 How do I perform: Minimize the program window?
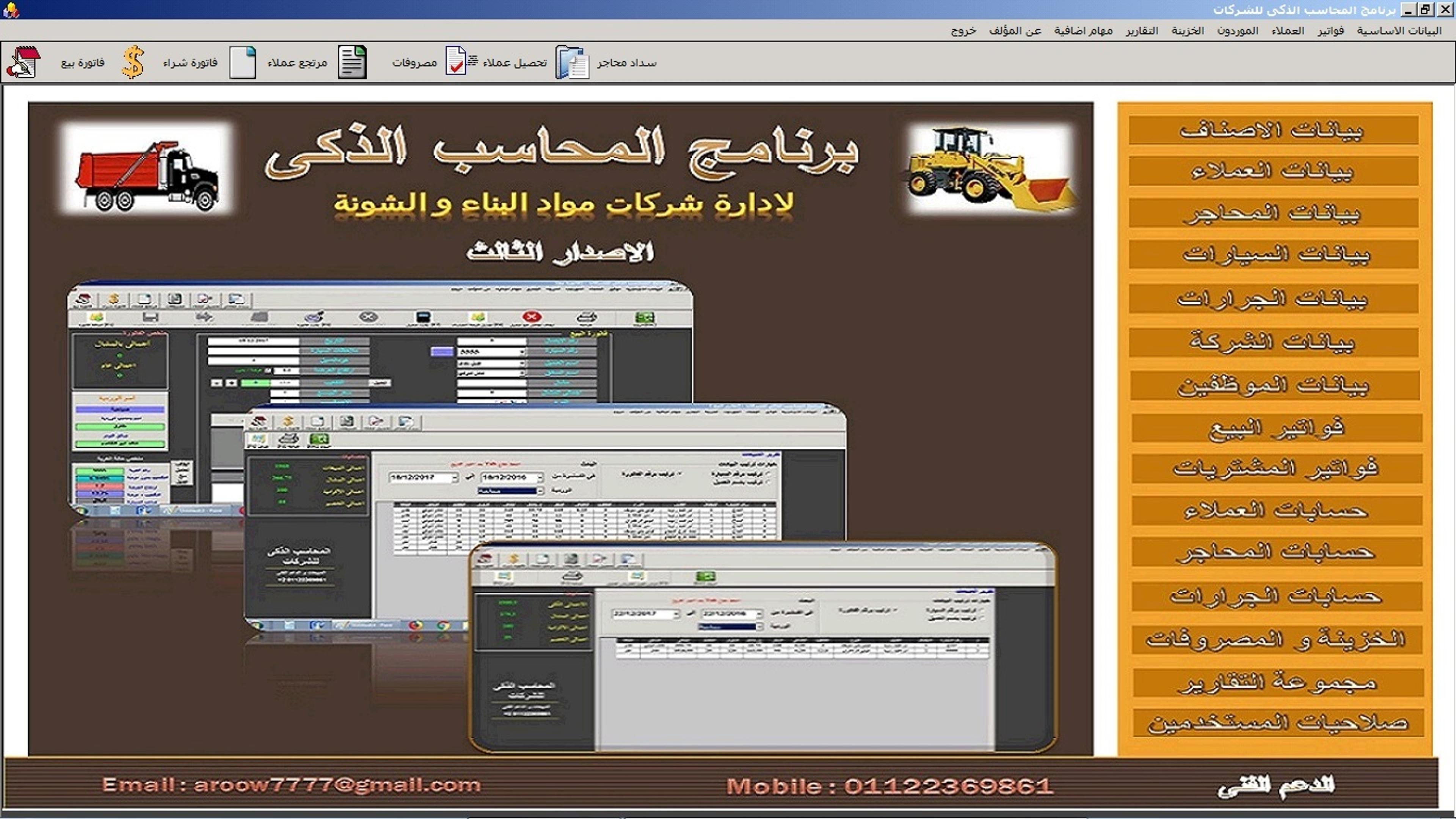[1409, 9]
